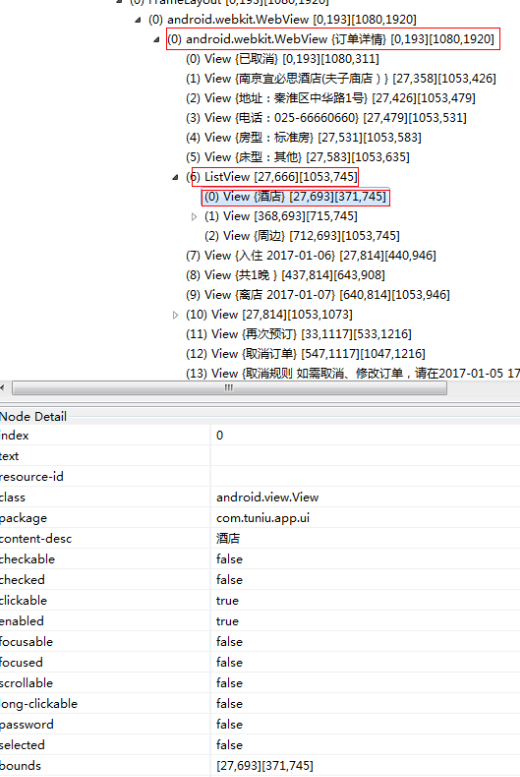Select the View 离店 2017-01-07 row
This screenshot has width=520, height=777.
[318, 295]
